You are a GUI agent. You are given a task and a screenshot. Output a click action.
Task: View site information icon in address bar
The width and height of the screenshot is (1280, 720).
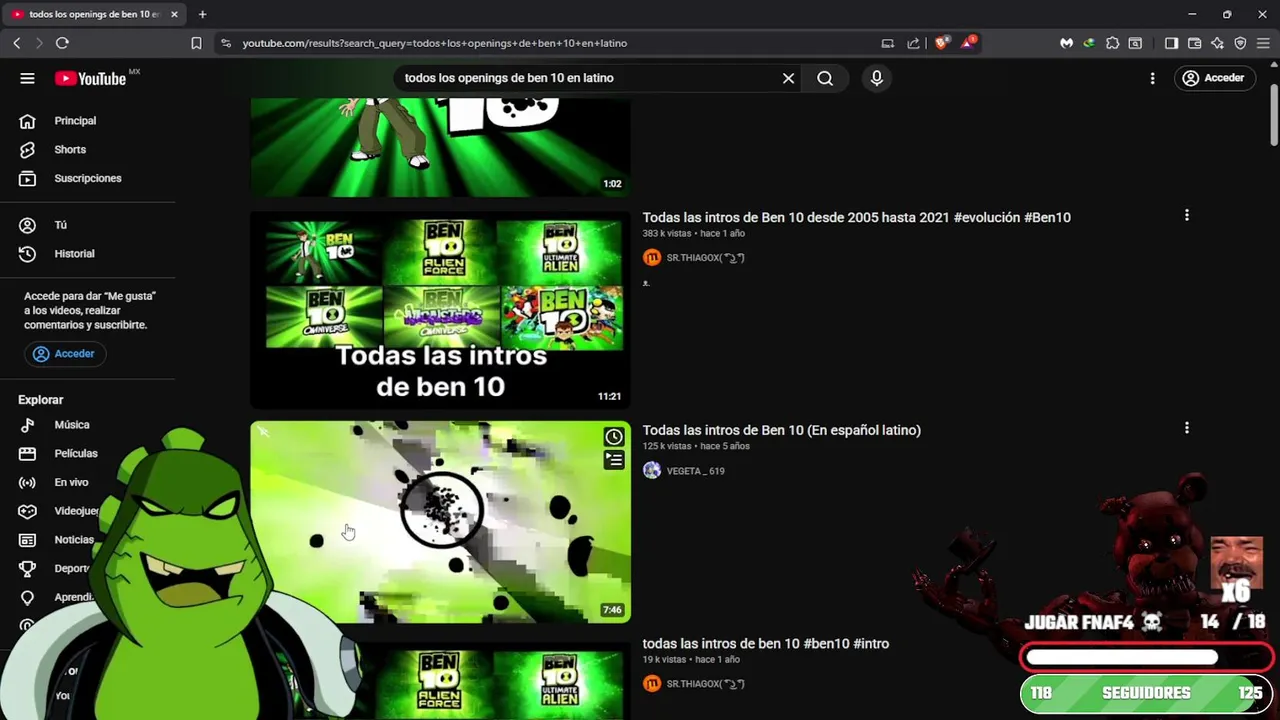click(x=226, y=43)
